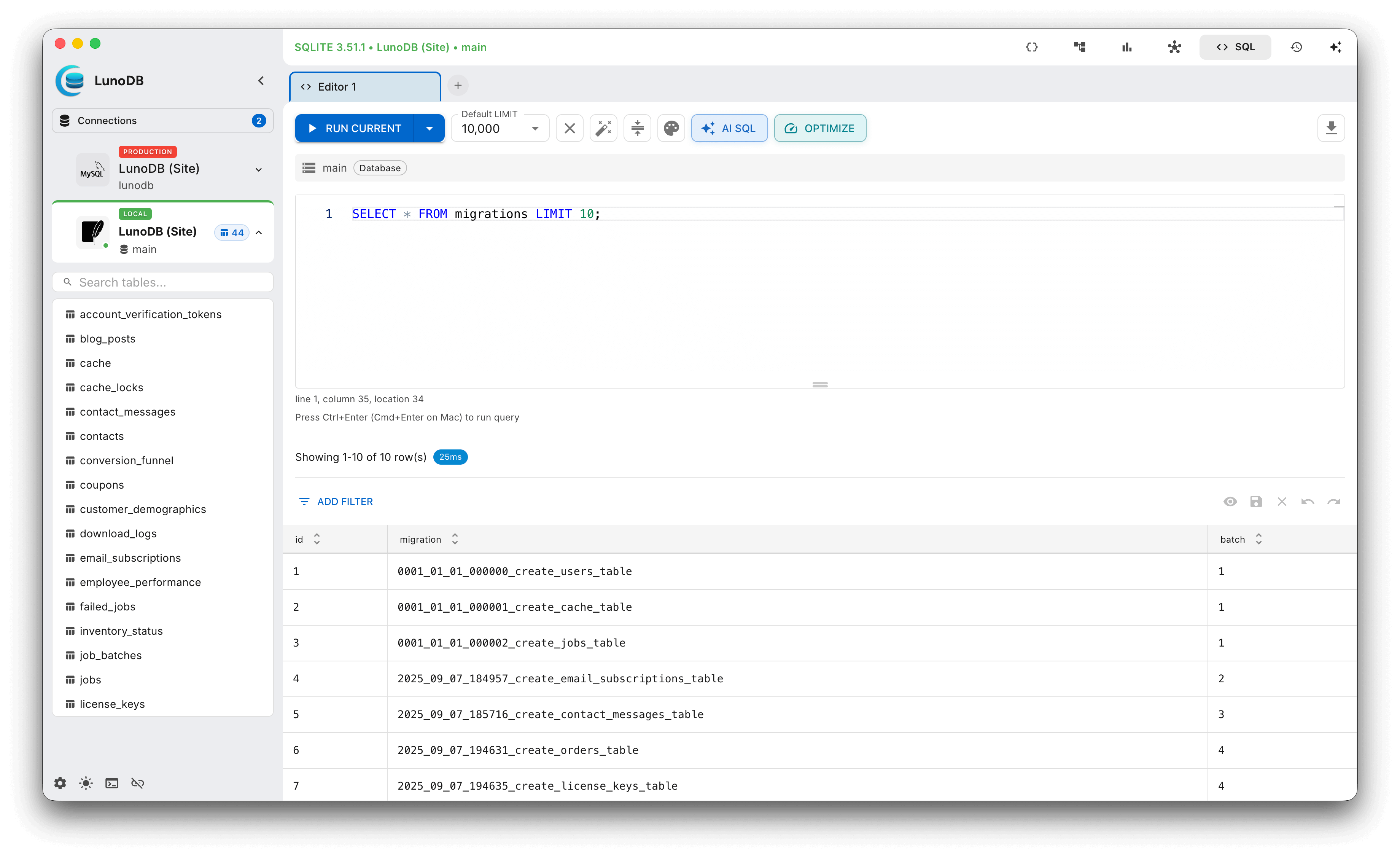Click the SQLite feather connection icon

click(92, 233)
